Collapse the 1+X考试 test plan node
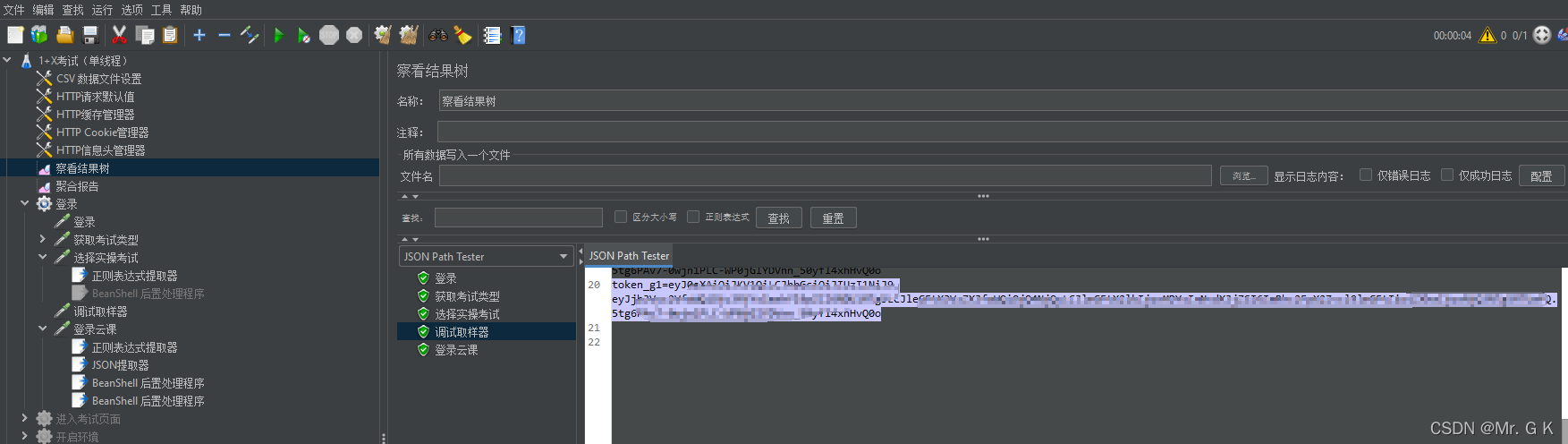Image resolution: width=1568 pixels, height=444 pixels. [7, 60]
